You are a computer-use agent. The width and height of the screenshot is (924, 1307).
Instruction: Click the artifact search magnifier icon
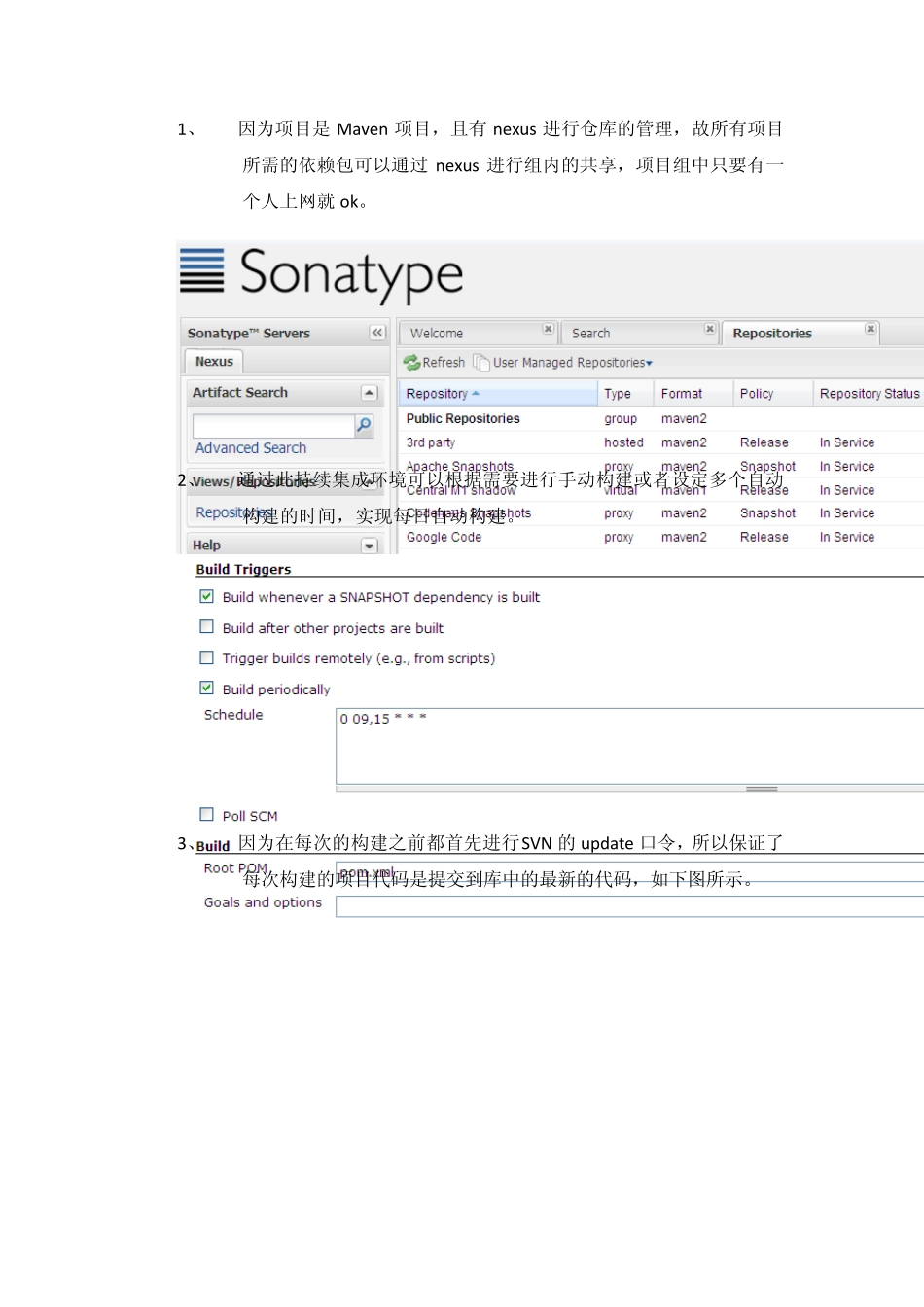[365, 425]
